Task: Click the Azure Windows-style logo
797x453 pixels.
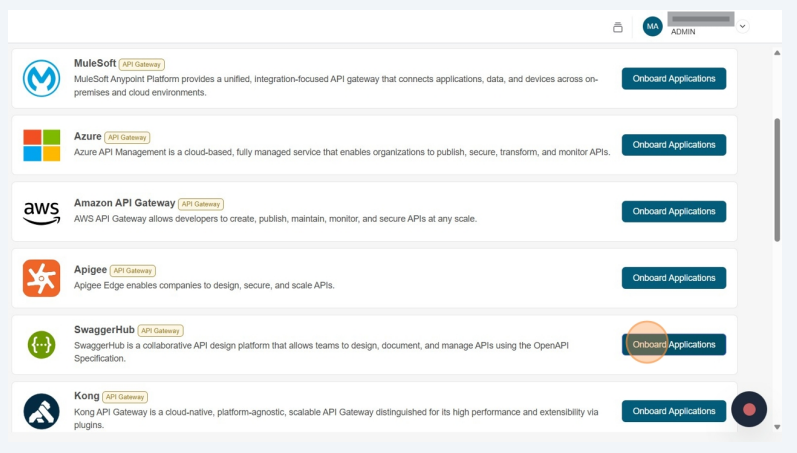Action: coord(42,145)
